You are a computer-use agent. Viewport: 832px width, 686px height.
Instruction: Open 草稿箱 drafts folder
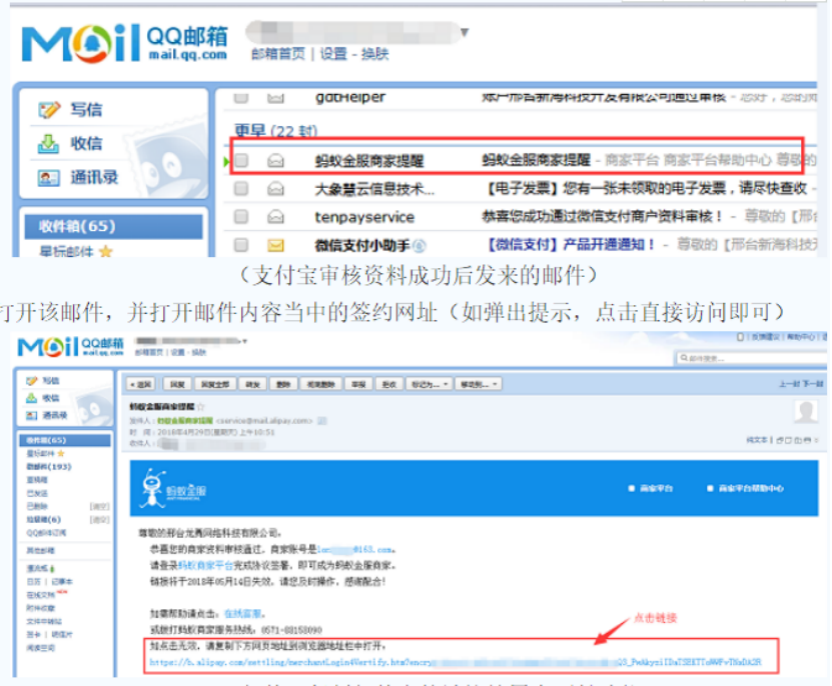[x=37, y=480]
